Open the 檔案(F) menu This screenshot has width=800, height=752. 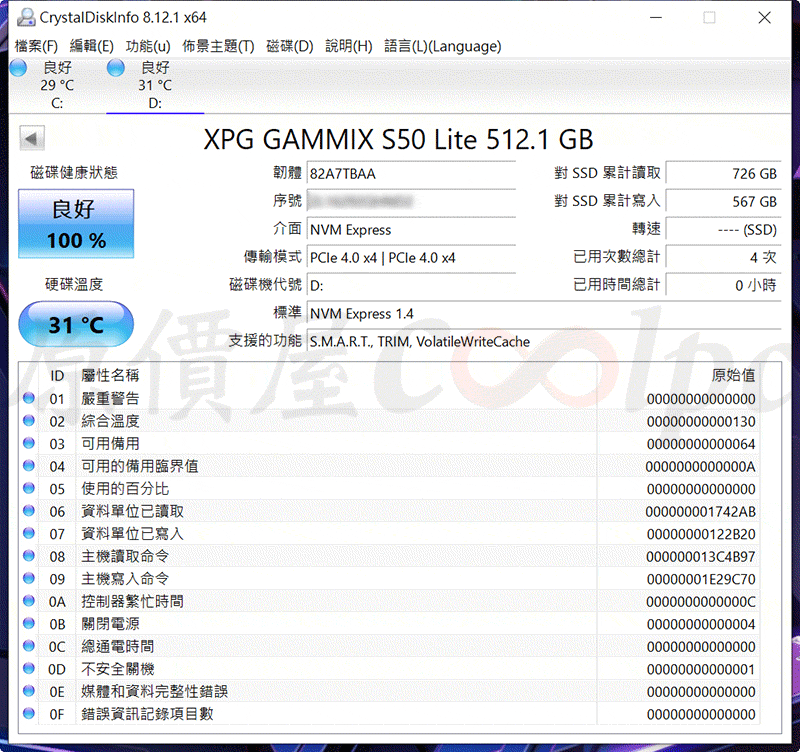pos(36,46)
